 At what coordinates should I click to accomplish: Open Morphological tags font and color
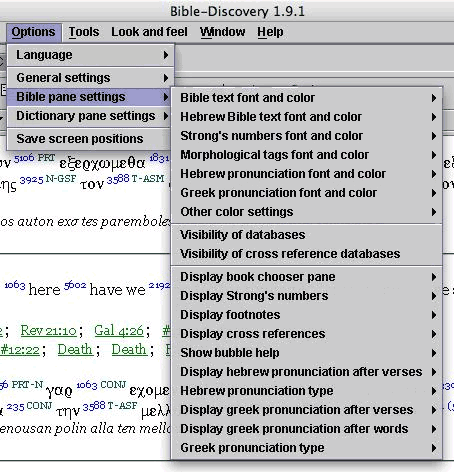click(307, 155)
